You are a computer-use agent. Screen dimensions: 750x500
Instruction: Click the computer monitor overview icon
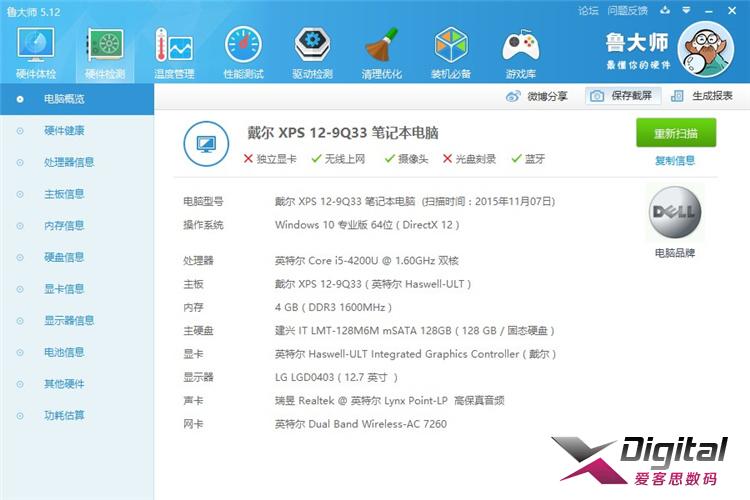(206, 144)
